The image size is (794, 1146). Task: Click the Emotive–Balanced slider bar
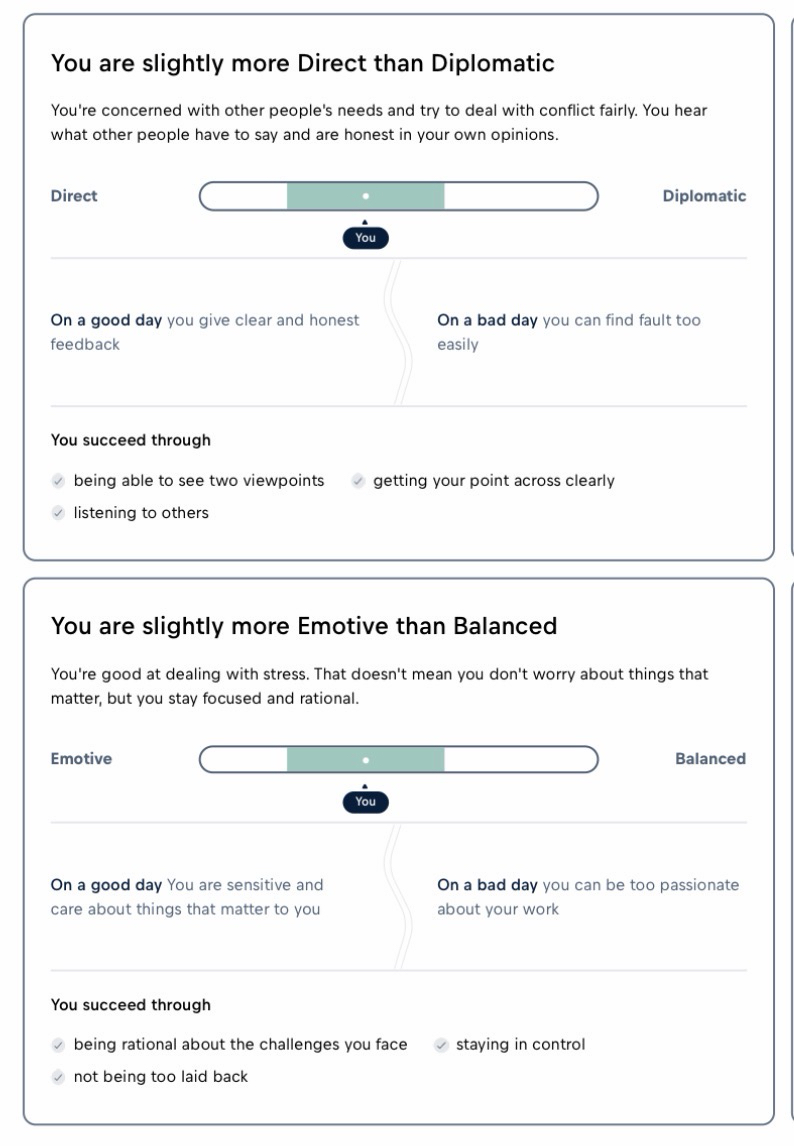(x=398, y=759)
